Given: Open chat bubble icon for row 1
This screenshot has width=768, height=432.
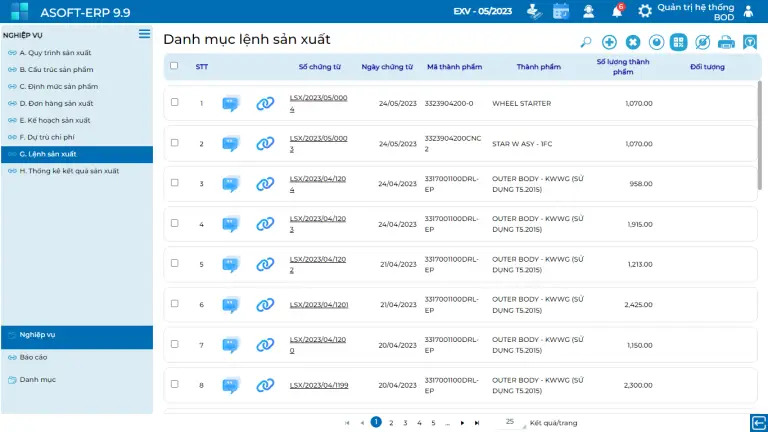Looking at the screenshot, I should pyautogui.click(x=231, y=103).
